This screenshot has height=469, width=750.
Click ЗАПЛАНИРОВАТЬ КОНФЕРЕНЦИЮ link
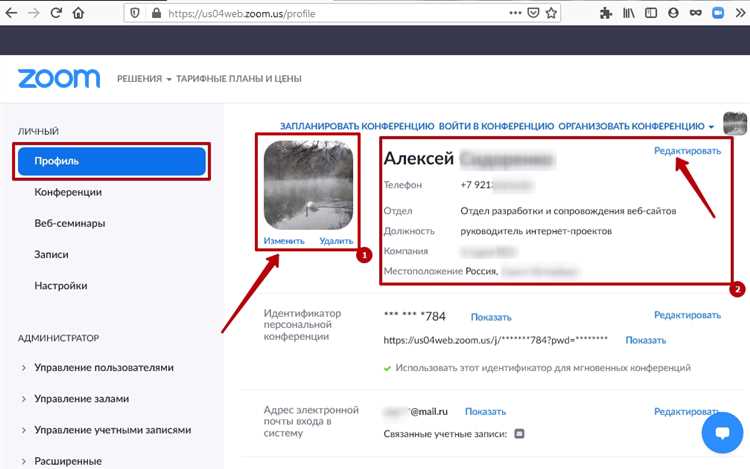357,126
